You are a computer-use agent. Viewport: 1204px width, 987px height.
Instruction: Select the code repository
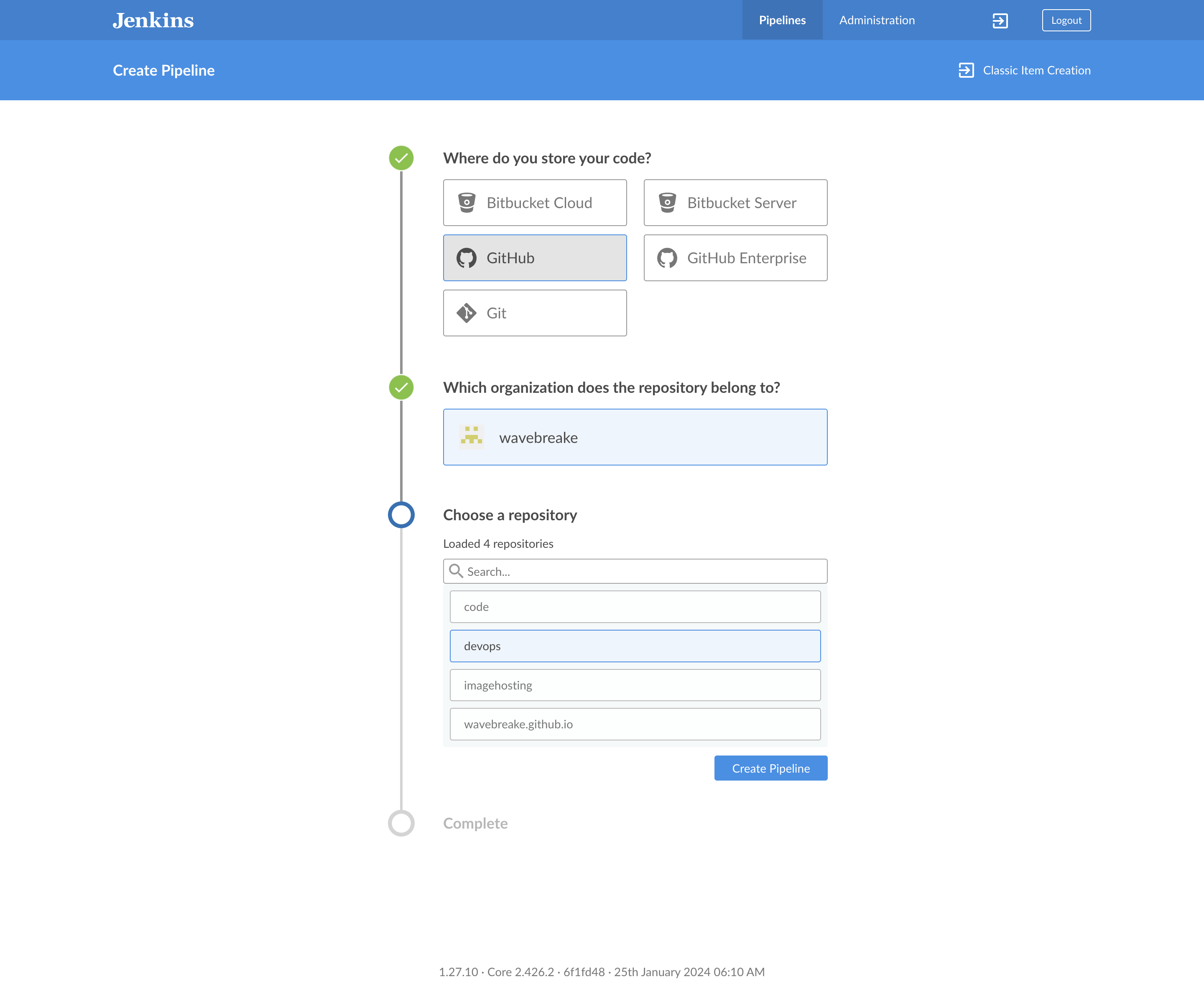pos(635,607)
